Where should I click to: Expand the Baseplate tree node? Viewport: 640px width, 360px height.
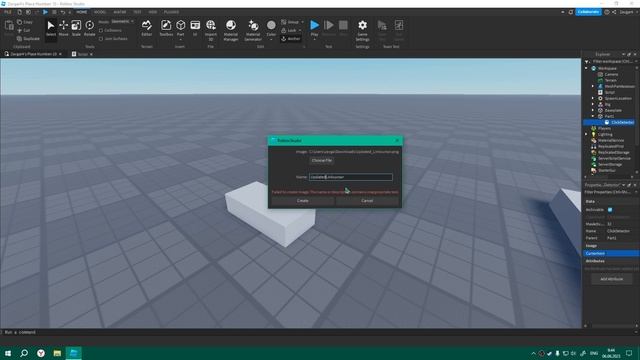point(593,110)
